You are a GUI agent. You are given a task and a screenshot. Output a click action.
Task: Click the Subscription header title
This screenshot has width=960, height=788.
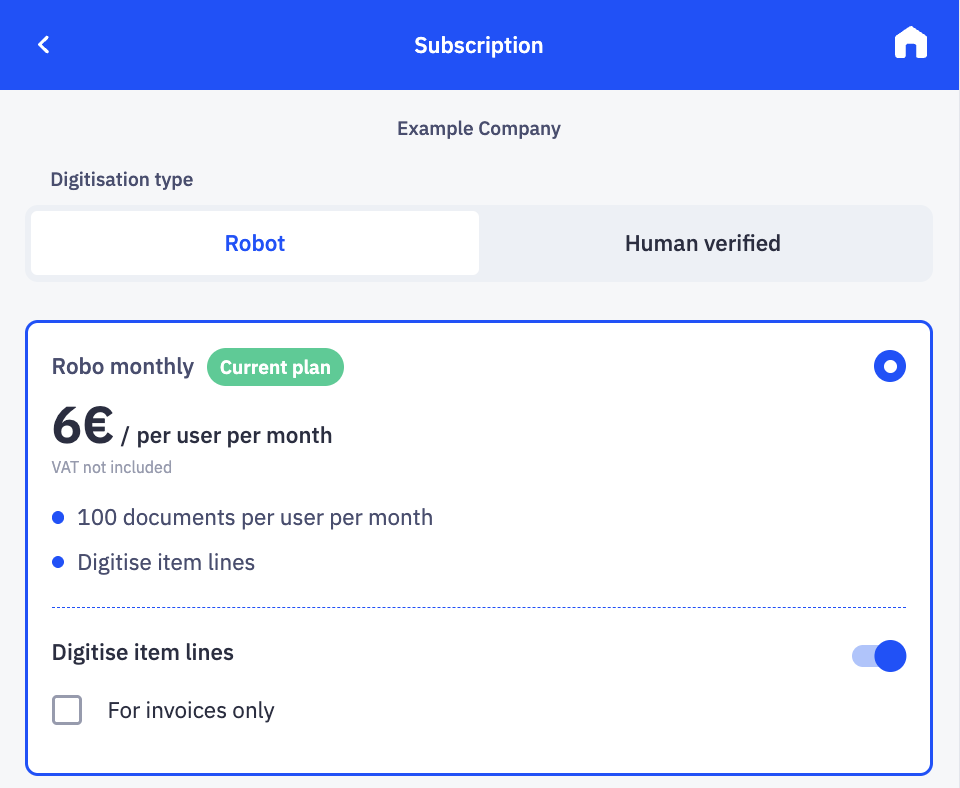tap(479, 45)
